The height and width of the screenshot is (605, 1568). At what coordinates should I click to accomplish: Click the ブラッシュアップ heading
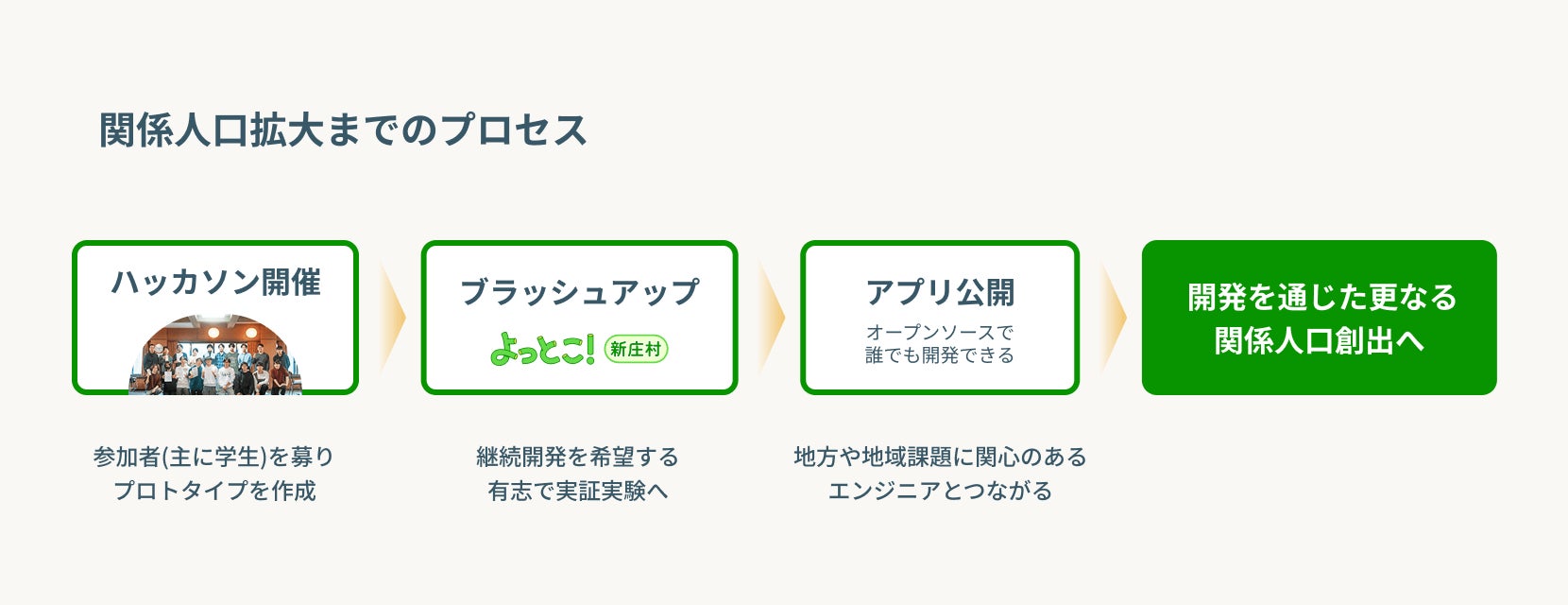pos(579,292)
